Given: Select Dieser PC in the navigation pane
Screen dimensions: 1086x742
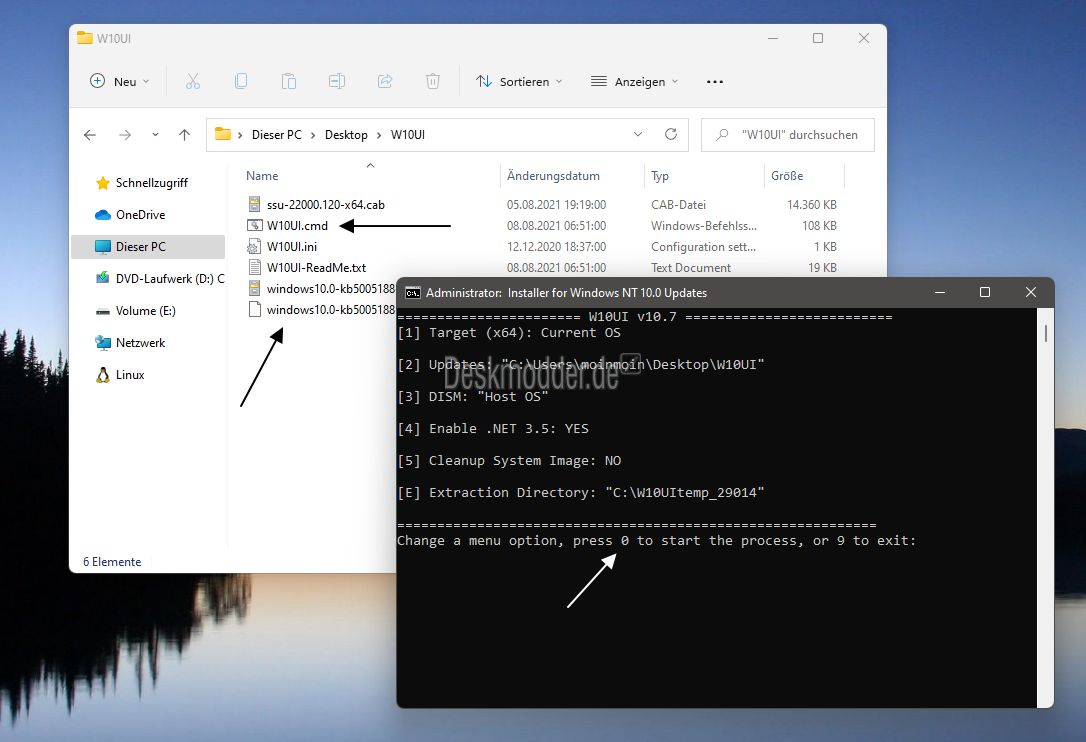Looking at the screenshot, I should point(148,247).
